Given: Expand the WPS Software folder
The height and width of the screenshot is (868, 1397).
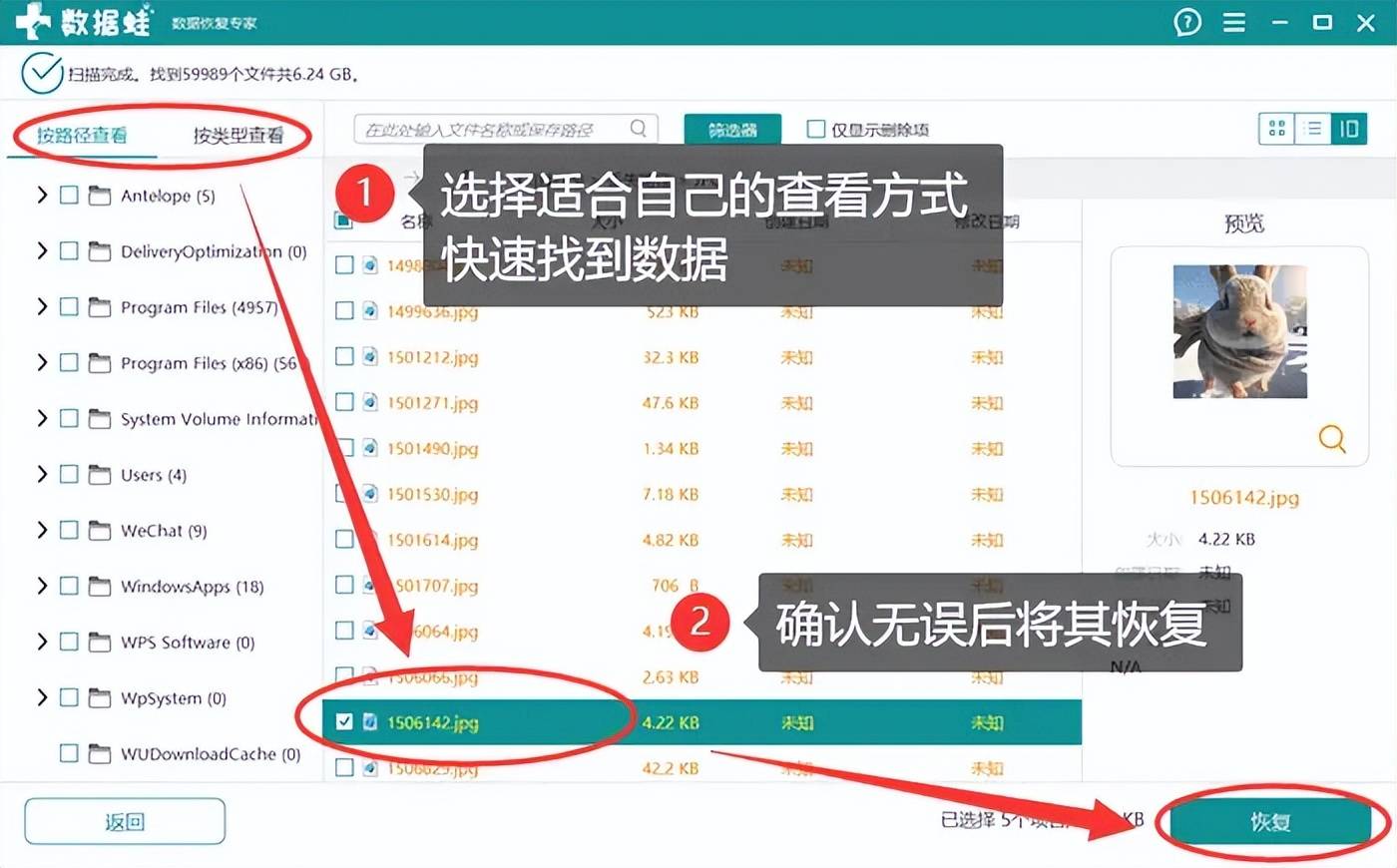Looking at the screenshot, I should pos(42,643).
